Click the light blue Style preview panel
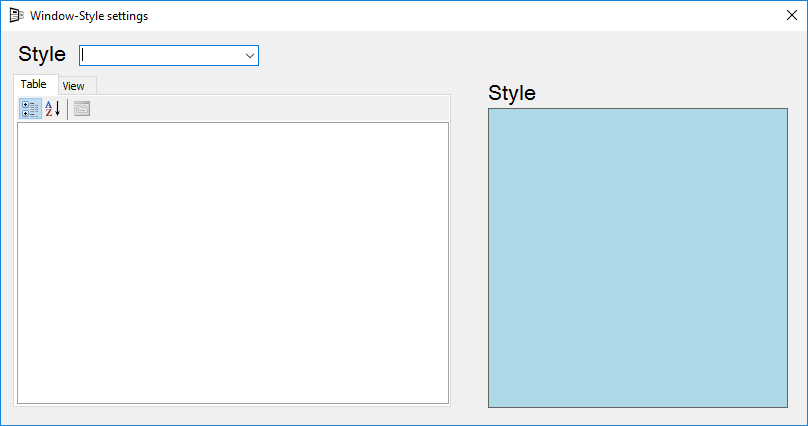Viewport: 808px width, 426px height. [638, 258]
